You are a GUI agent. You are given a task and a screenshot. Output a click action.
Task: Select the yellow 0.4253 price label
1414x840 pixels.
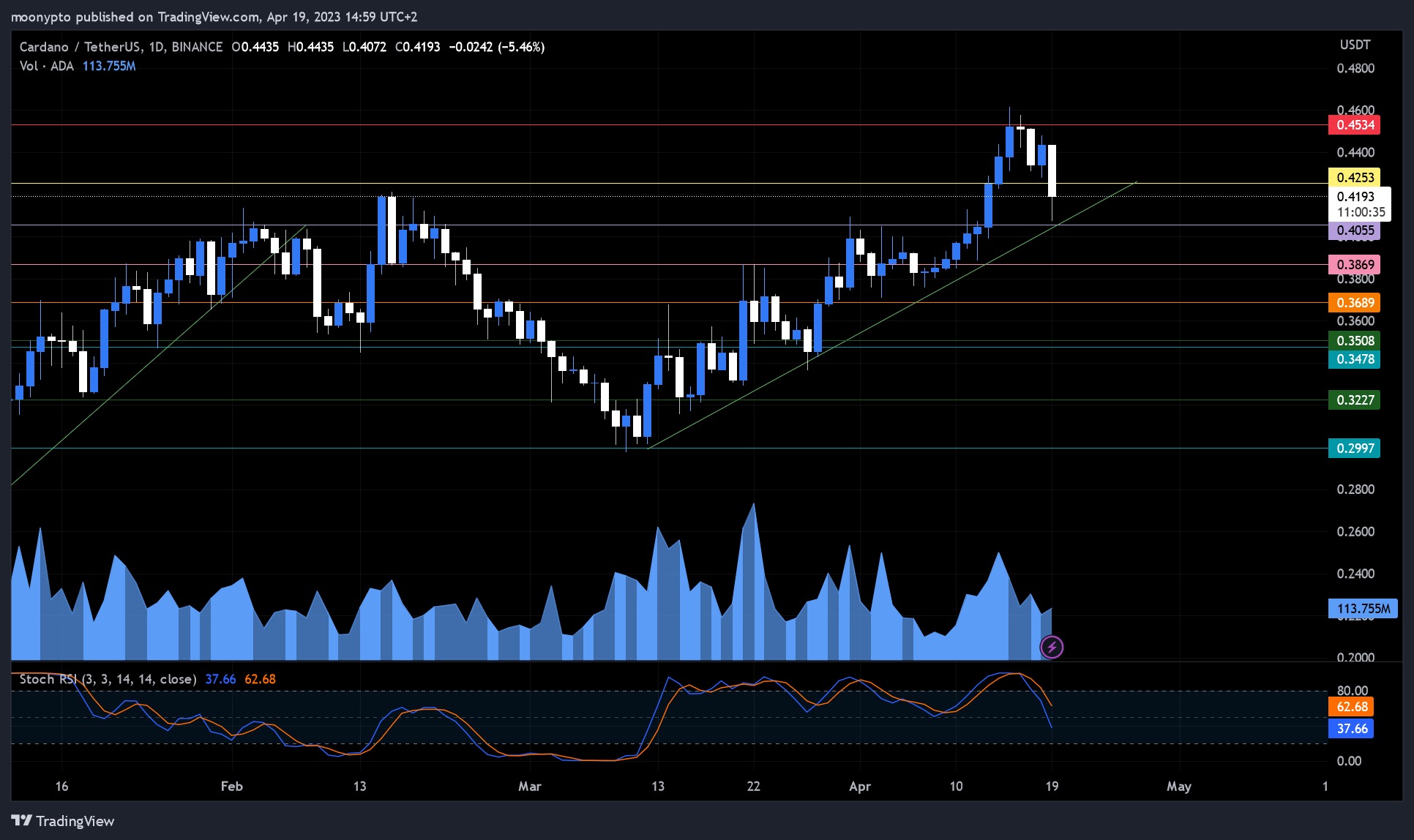tap(1355, 178)
